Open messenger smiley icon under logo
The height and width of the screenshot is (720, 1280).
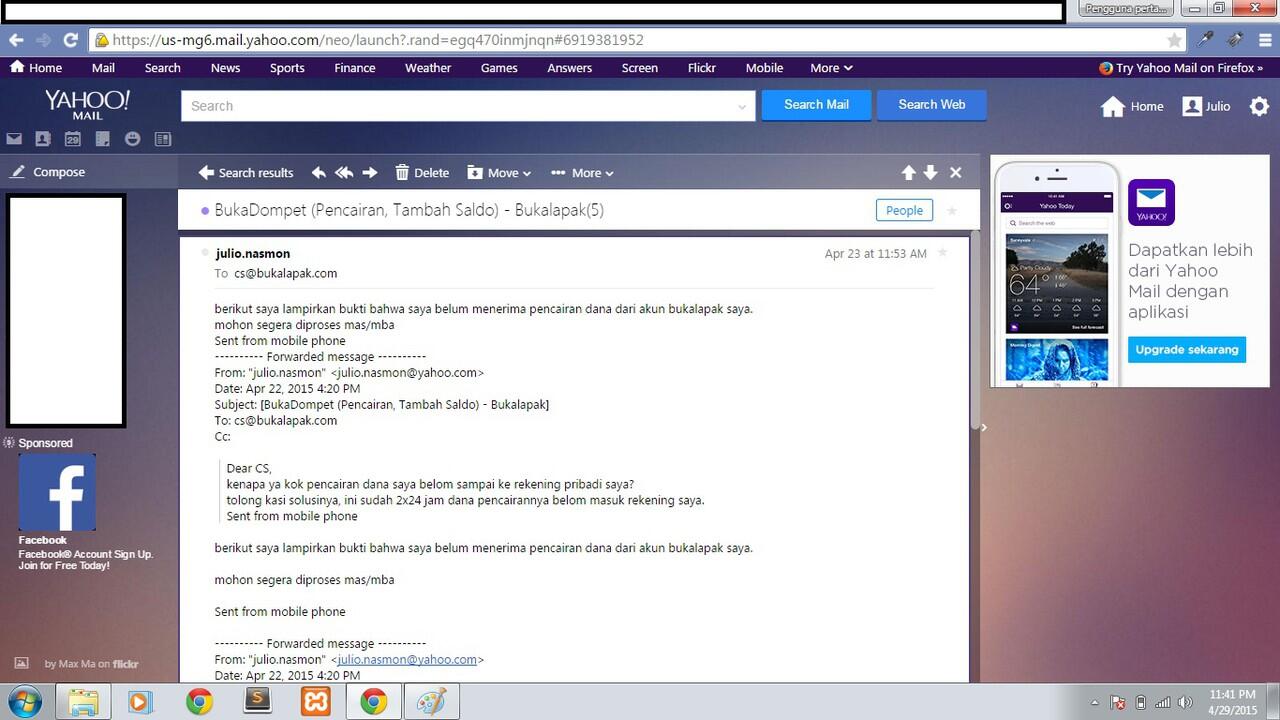132,139
